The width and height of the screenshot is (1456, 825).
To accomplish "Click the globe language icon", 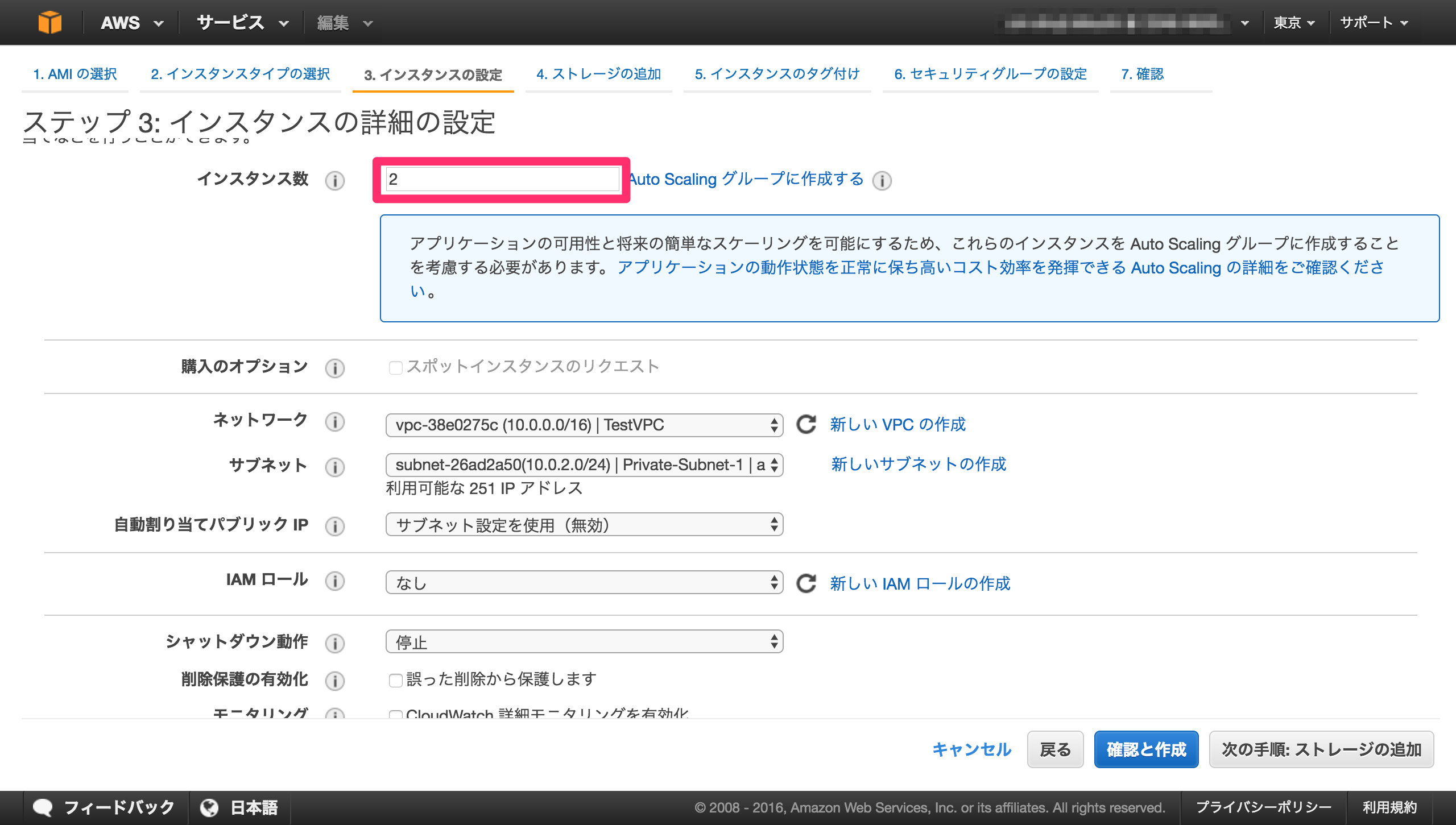I will pos(209,807).
